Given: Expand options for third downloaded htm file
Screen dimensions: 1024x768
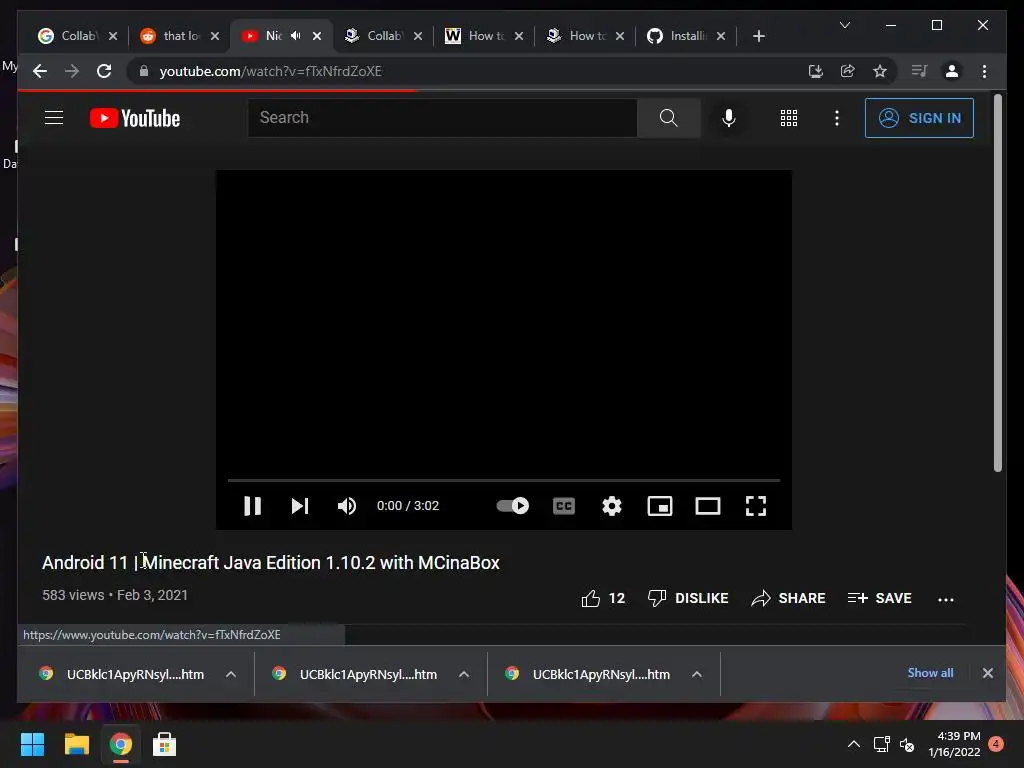Looking at the screenshot, I should pos(697,674).
